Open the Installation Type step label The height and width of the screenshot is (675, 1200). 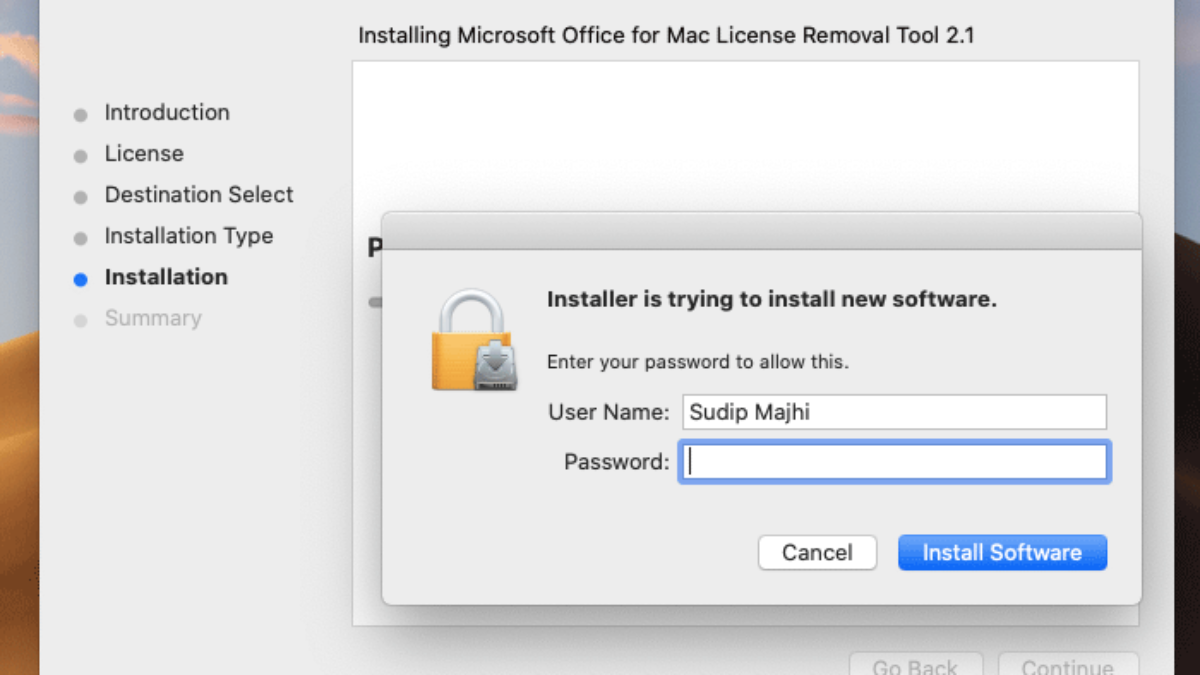point(189,236)
